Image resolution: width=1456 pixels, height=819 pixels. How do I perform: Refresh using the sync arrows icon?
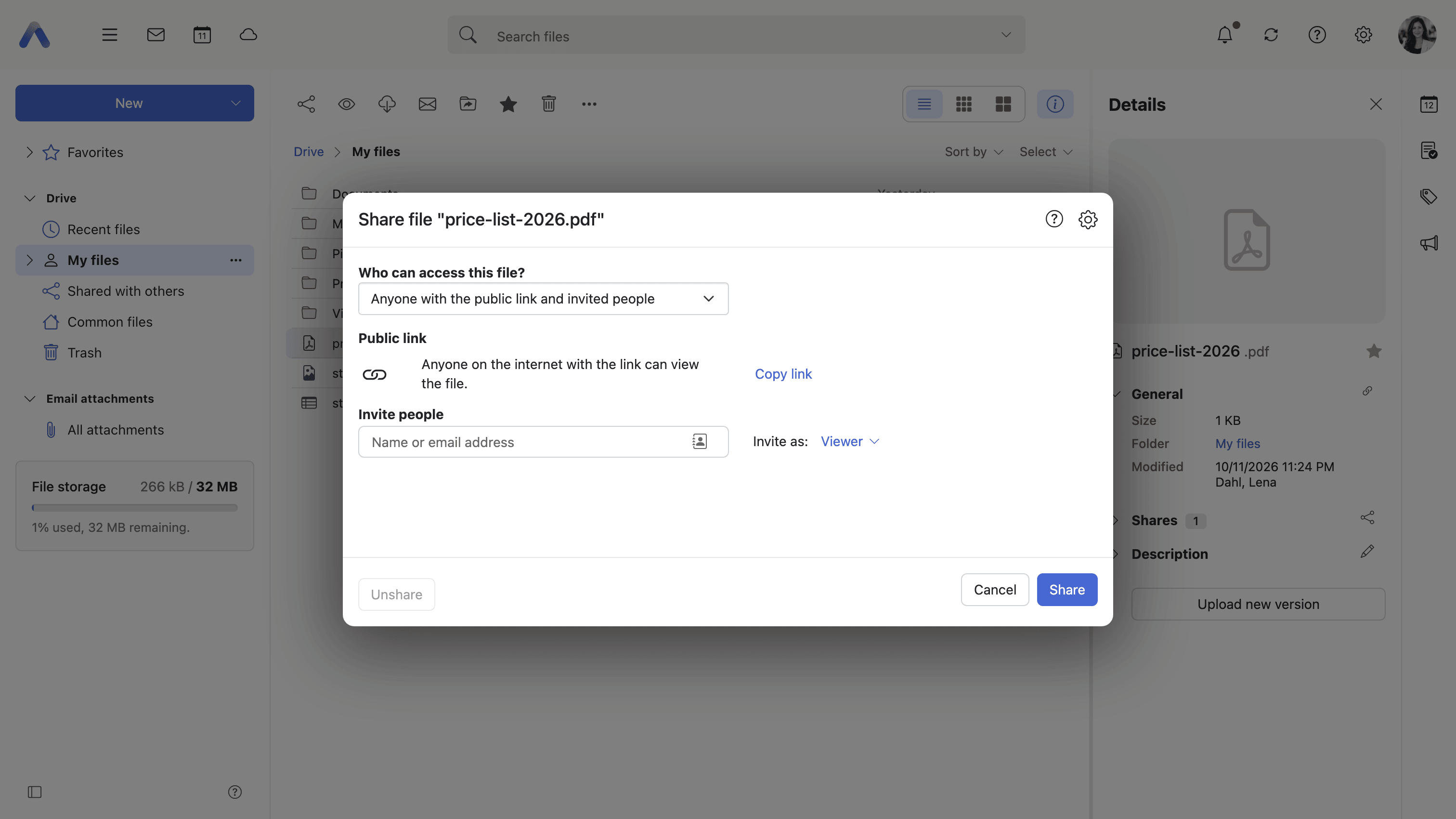click(x=1271, y=35)
